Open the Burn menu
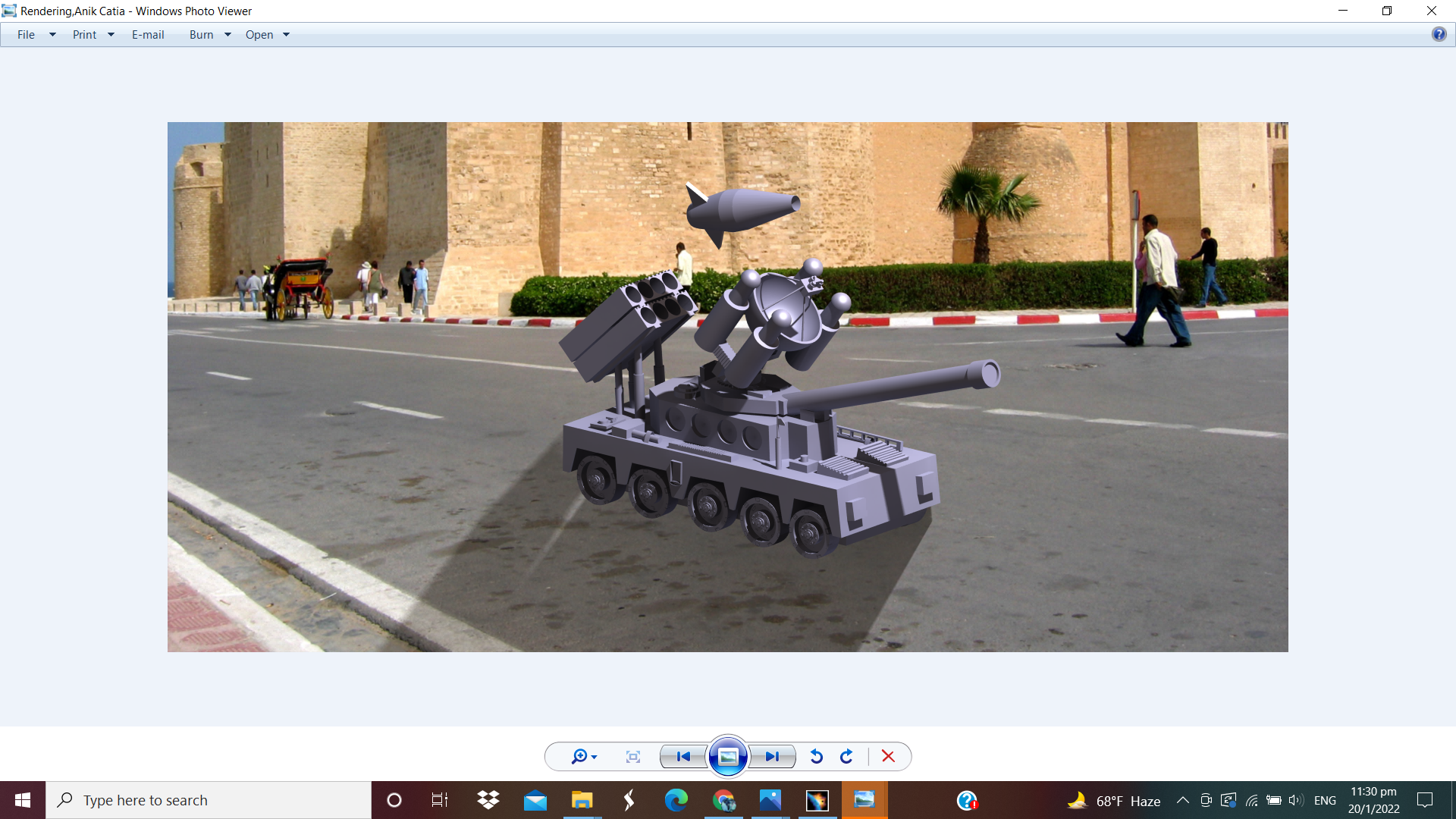The image size is (1456, 819). pos(201,35)
